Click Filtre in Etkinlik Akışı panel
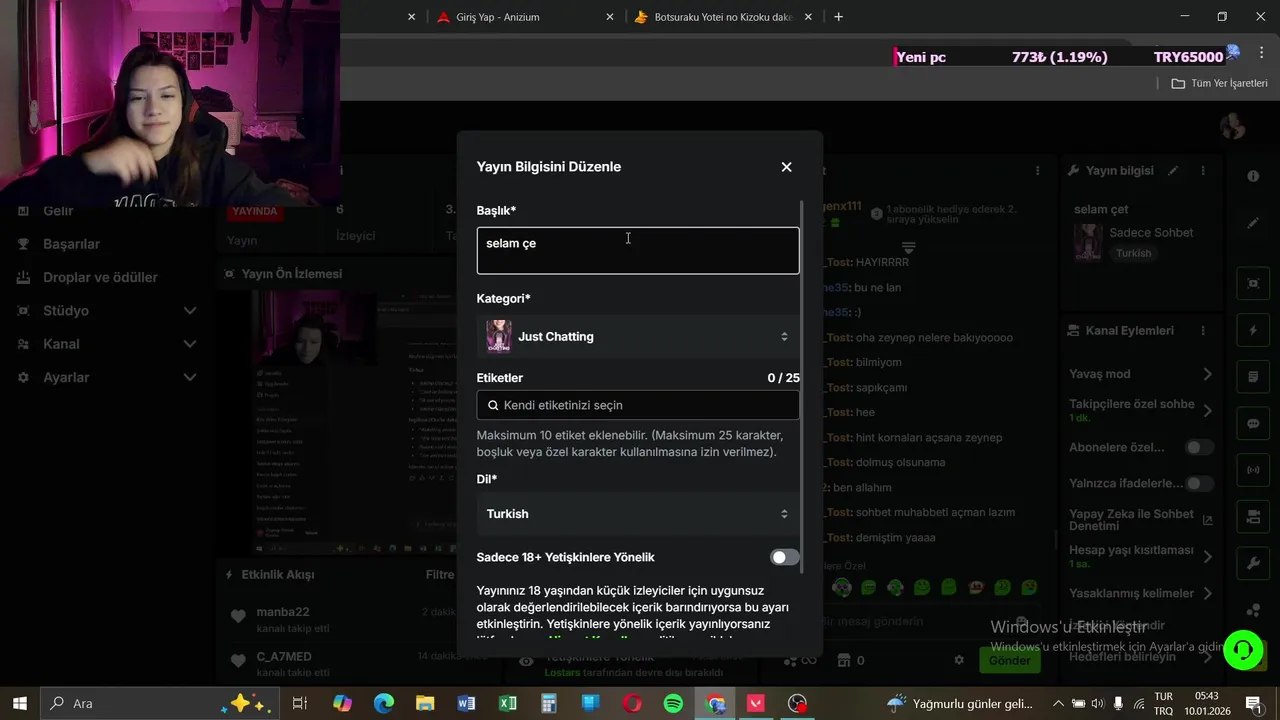The width and height of the screenshot is (1280, 720). click(440, 574)
